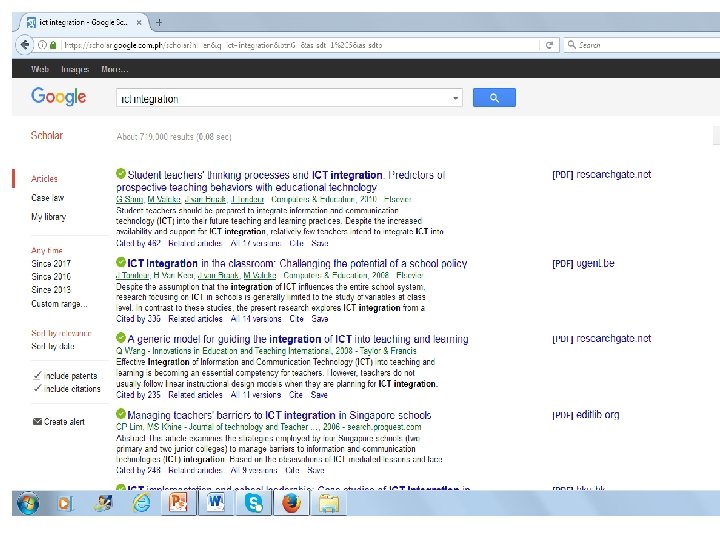Image resolution: width=720 pixels, height=540 pixels.
Task: Click the browser back arrow button
Action: click(25, 45)
